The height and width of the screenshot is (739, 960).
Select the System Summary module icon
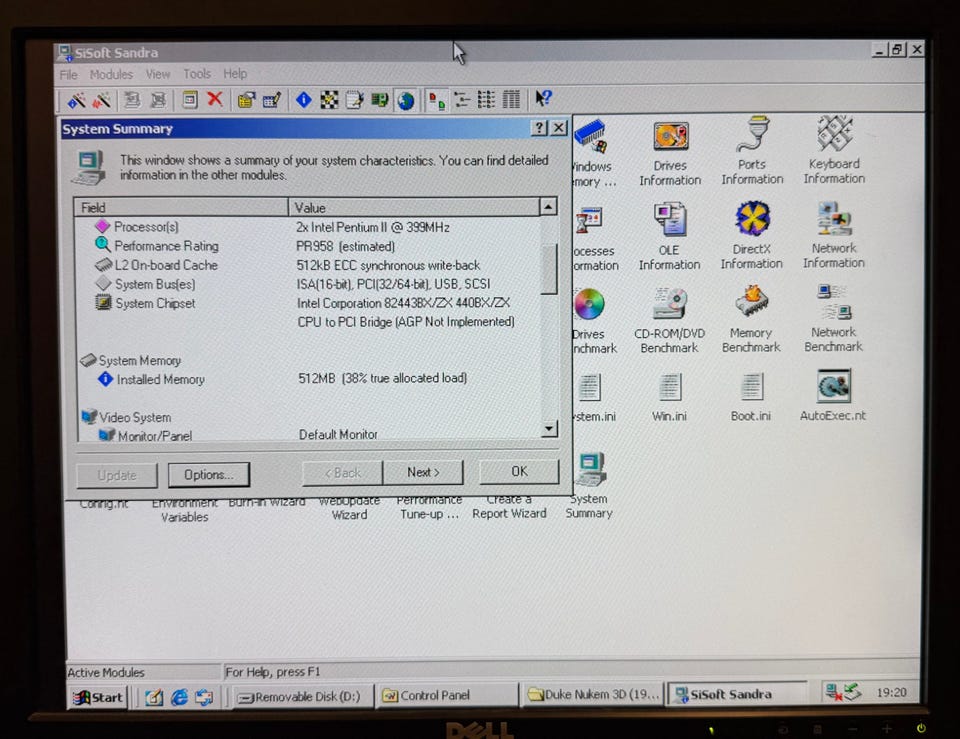point(589,487)
